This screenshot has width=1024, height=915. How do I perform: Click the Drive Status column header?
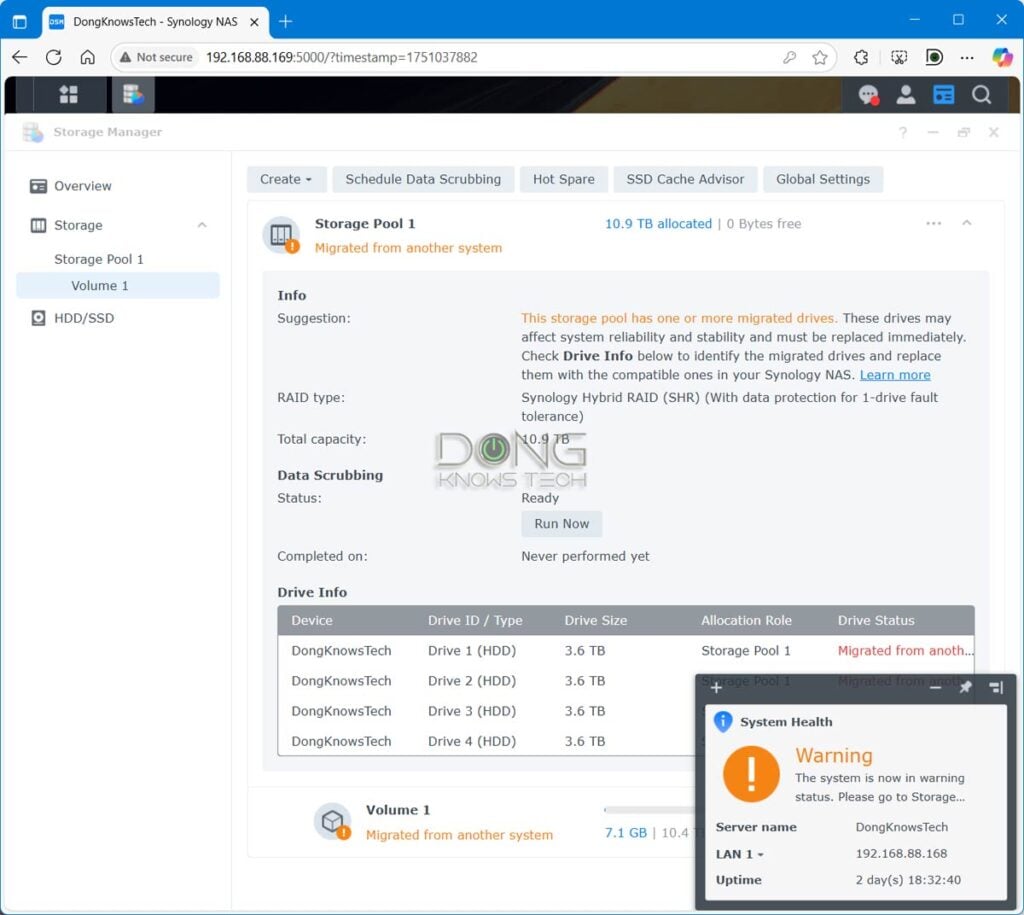(876, 620)
